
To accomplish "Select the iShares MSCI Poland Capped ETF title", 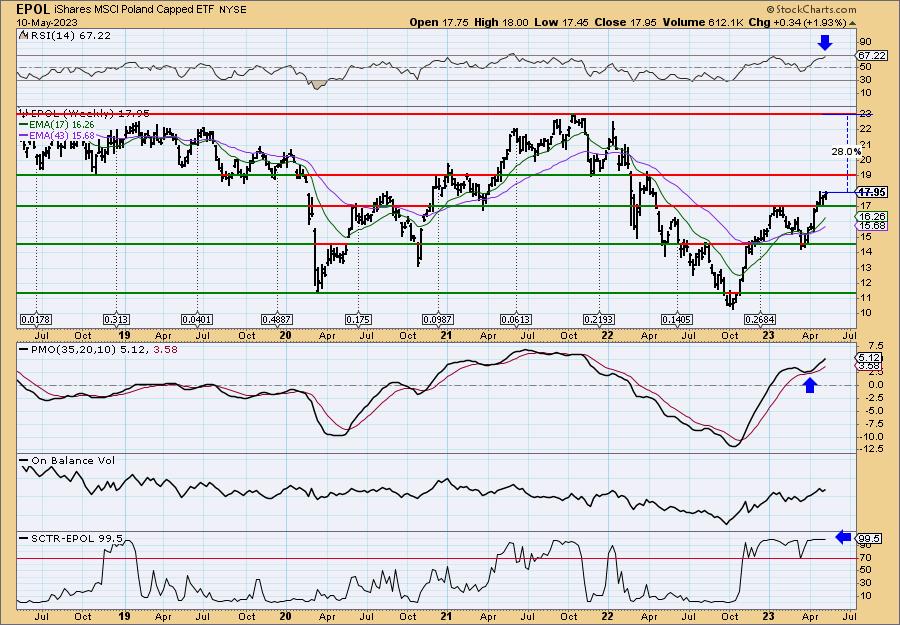I will [x=133, y=10].
